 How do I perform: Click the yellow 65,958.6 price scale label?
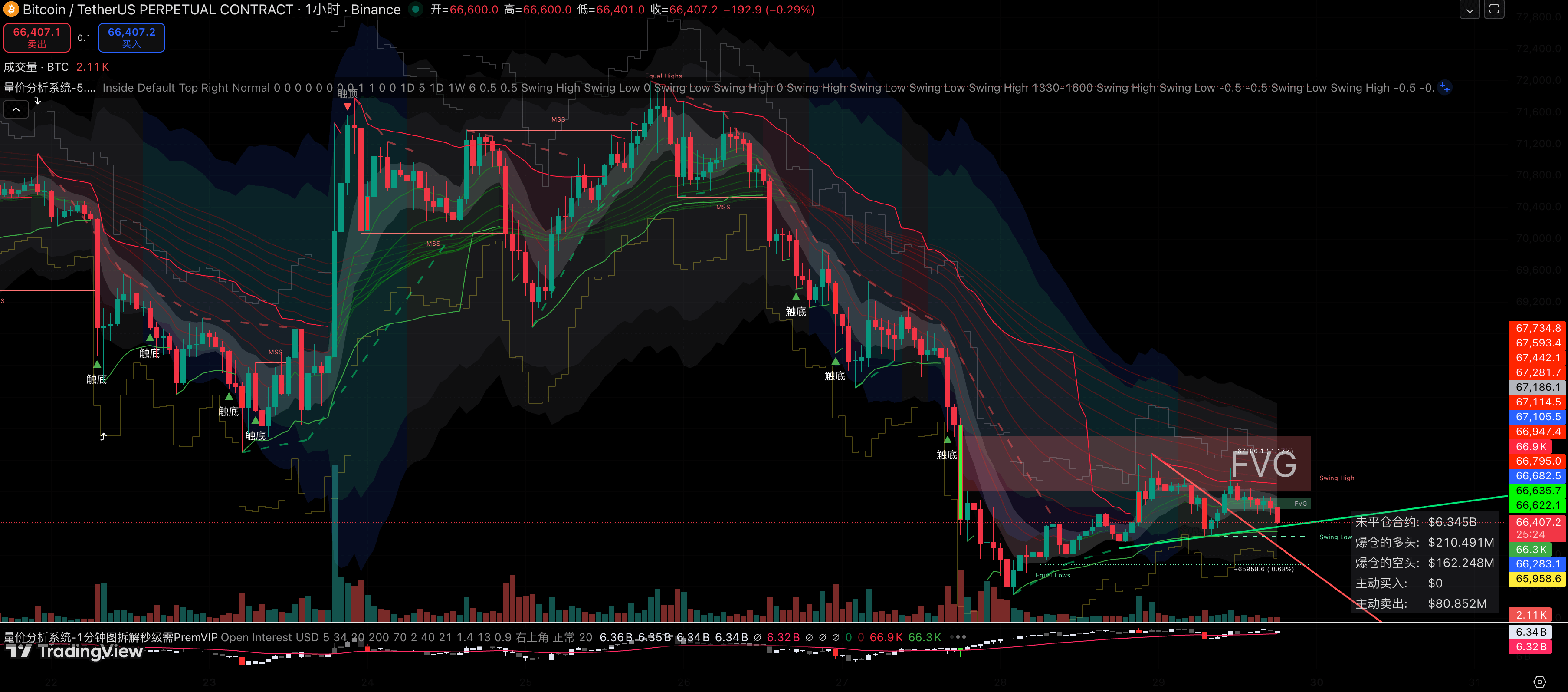coord(1538,579)
